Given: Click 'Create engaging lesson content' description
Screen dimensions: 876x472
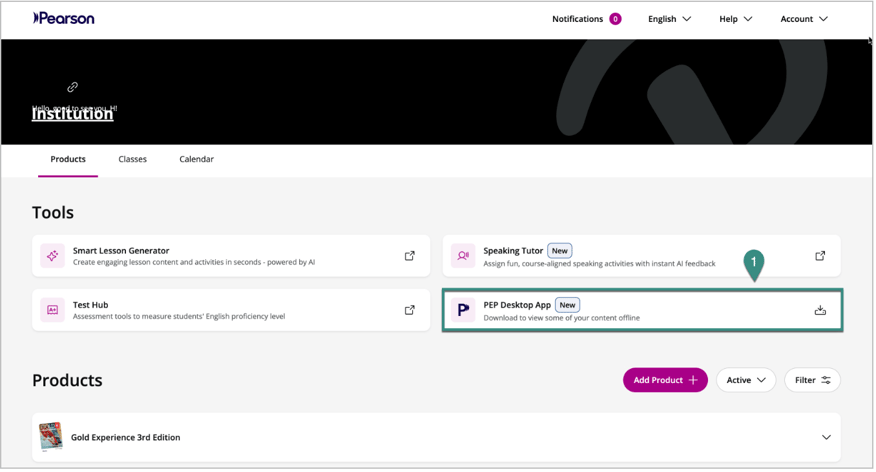Looking at the screenshot, I should [x=194, y=262].
